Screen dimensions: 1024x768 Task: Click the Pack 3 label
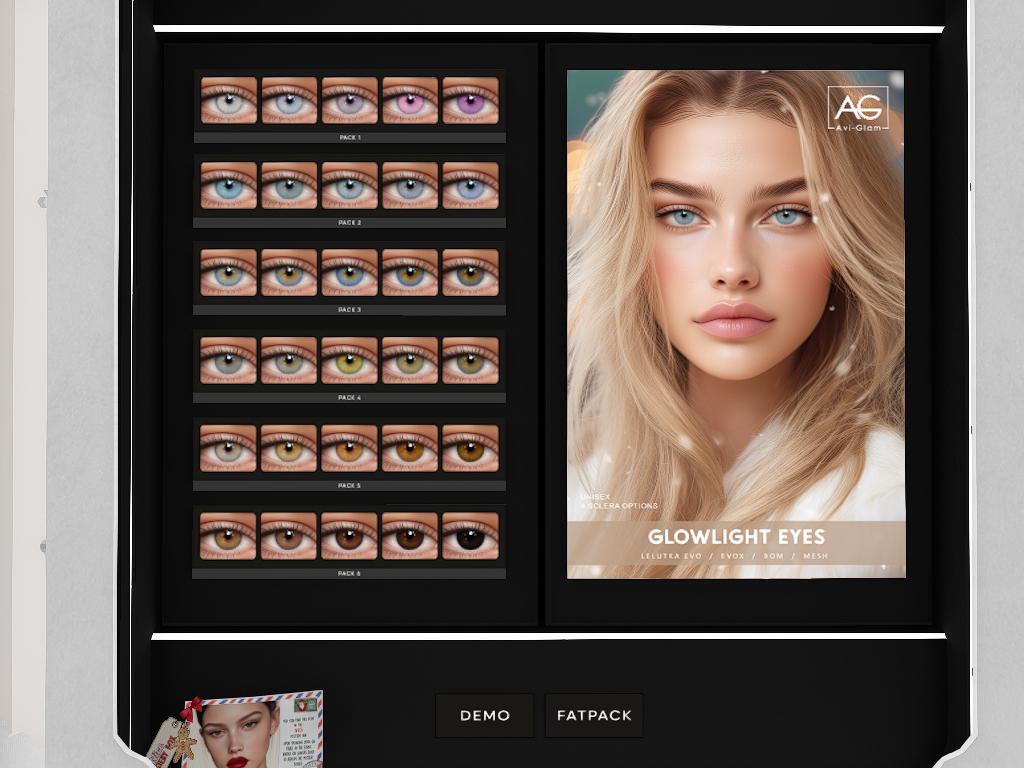pyautogui.click(x=349, y=310)
